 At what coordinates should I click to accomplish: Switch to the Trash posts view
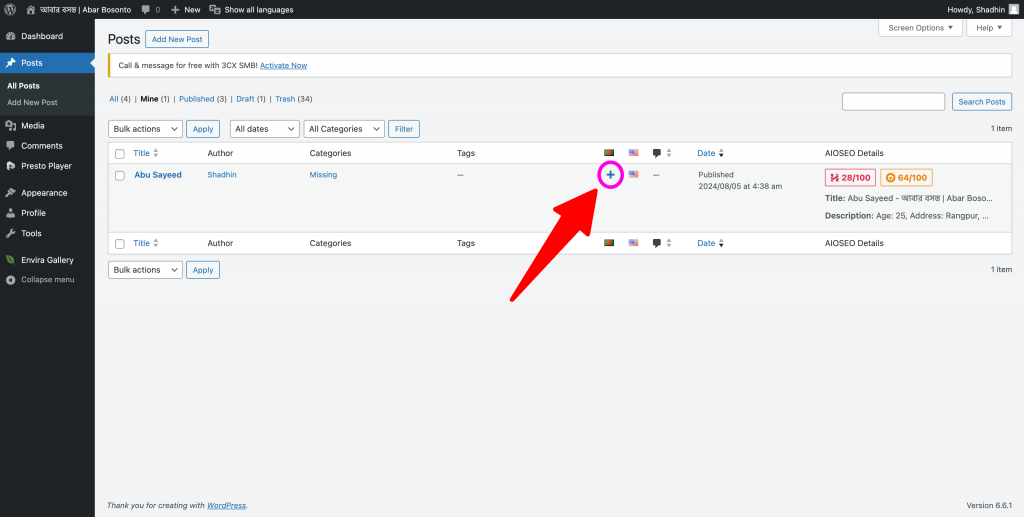(285, 99)
